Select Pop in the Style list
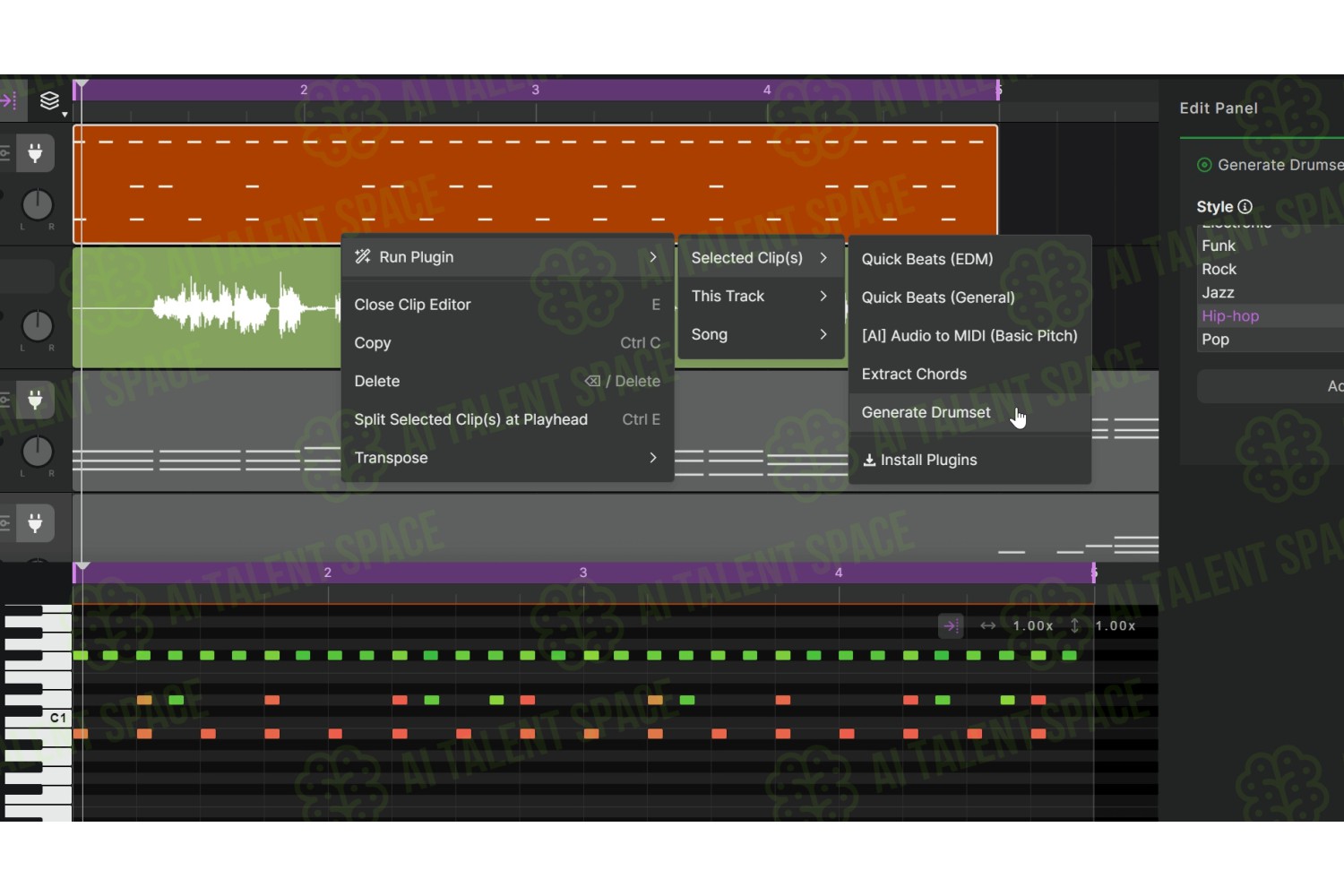The width and height of the screenshot is (1344, 896). [1271, 339]
